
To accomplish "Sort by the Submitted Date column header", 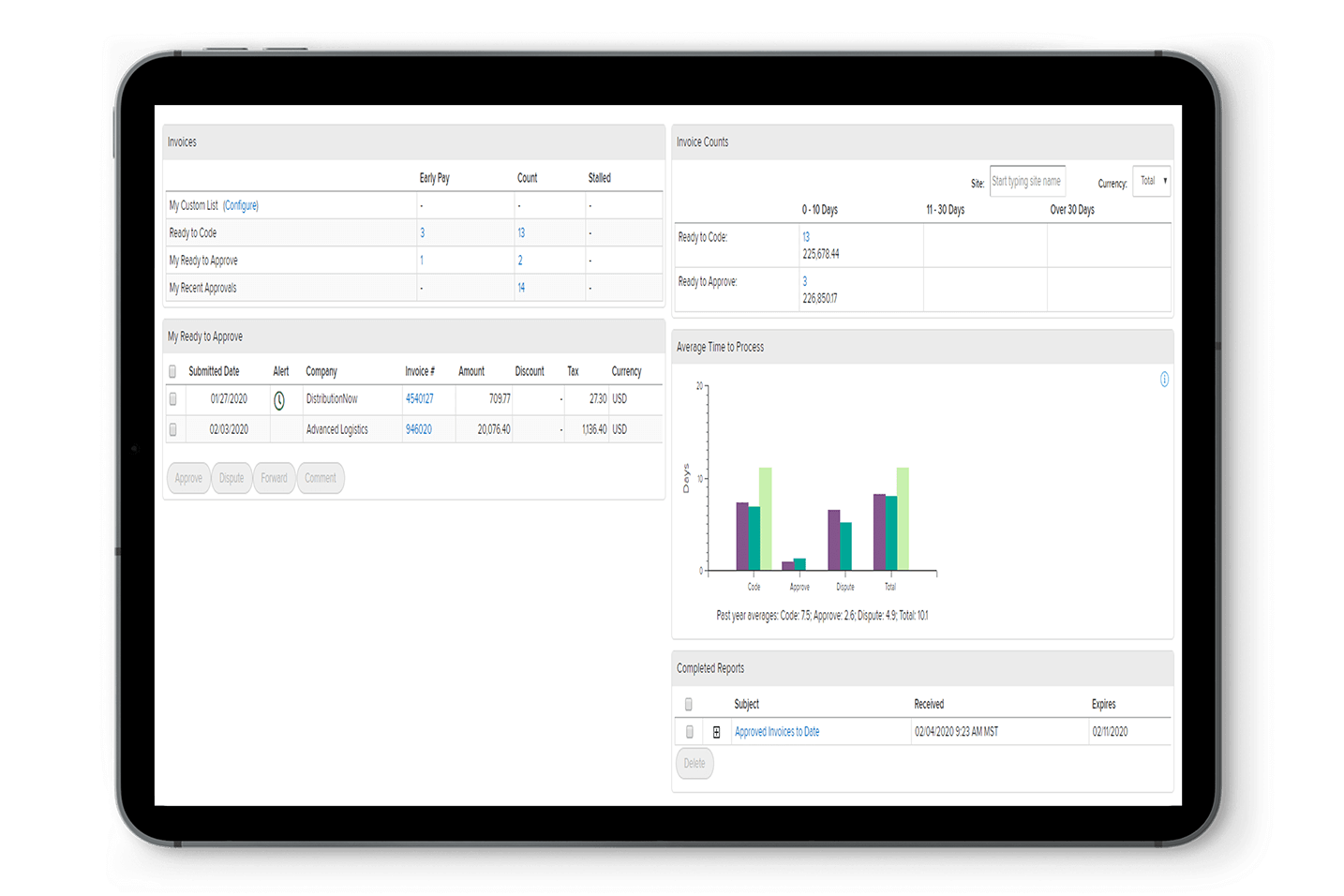I will pyautogui.click(x=214, y=372).
